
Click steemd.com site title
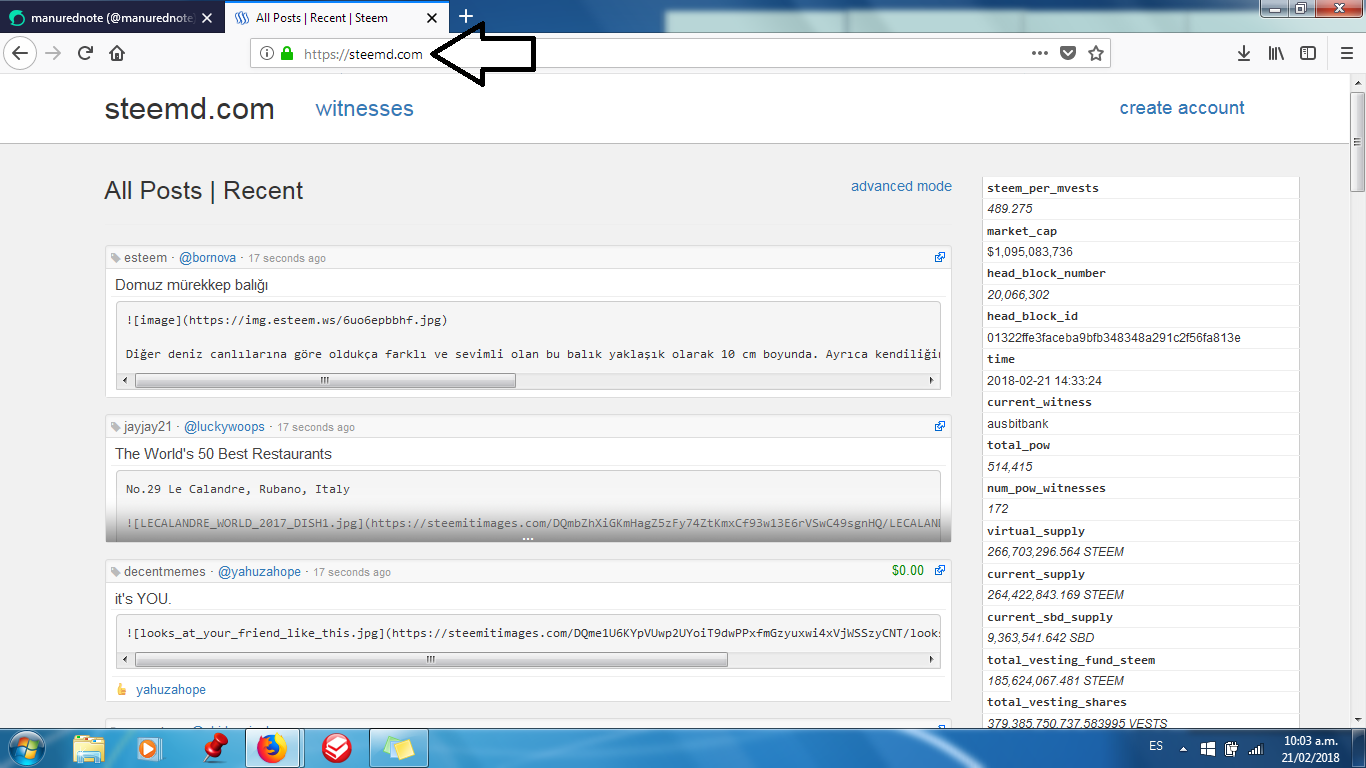[x=189, y=109]
